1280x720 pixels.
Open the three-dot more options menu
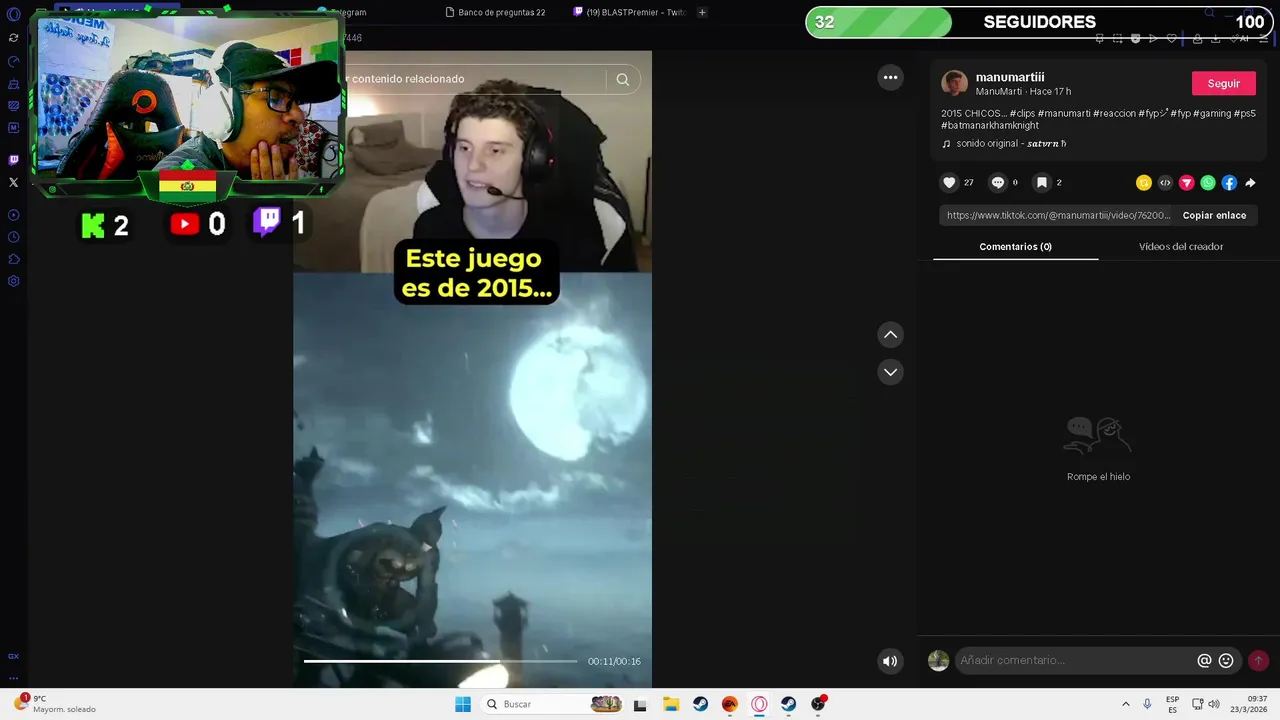point(890,77)
